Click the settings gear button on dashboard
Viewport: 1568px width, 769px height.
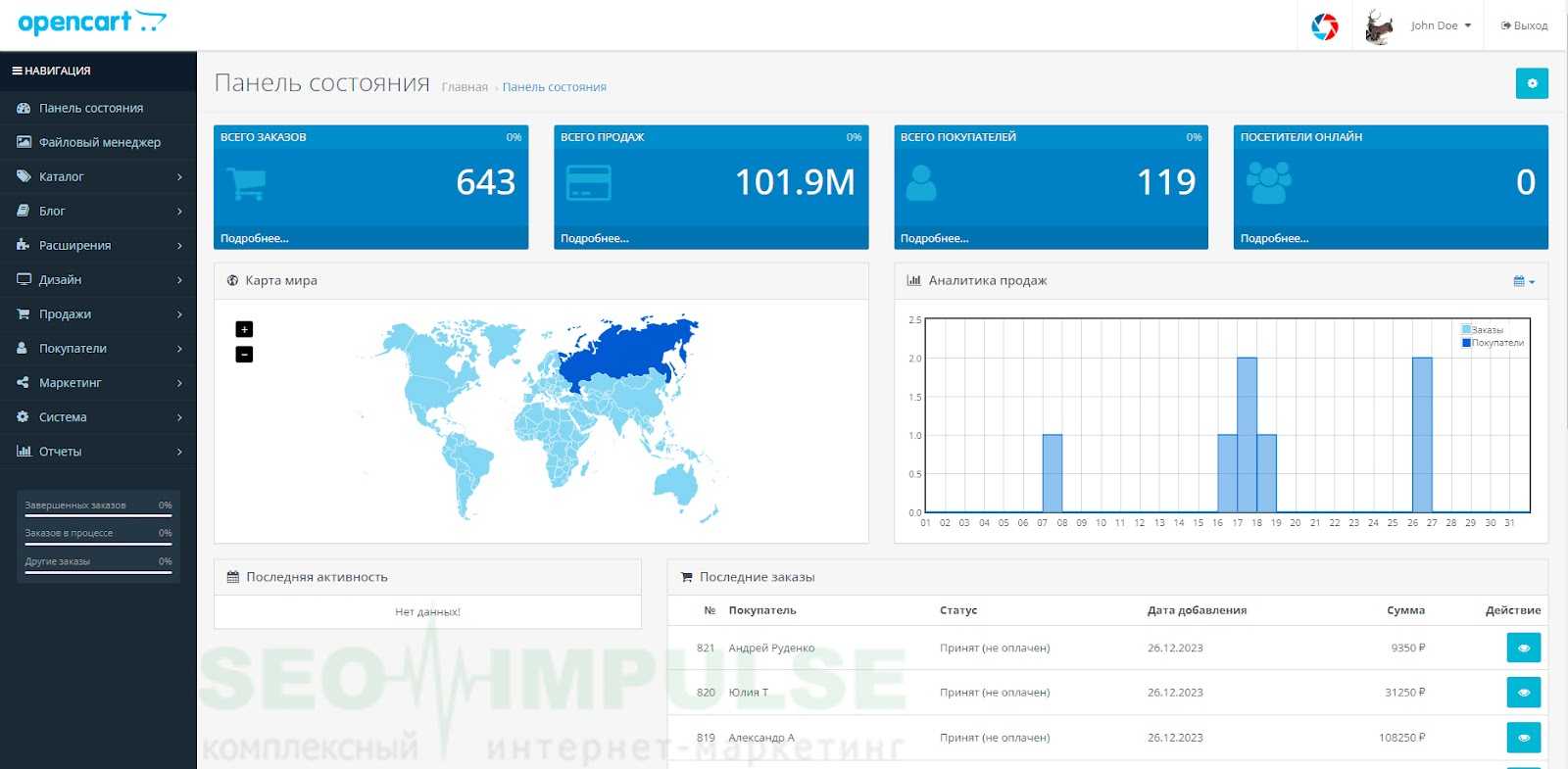pos(1531,83)
